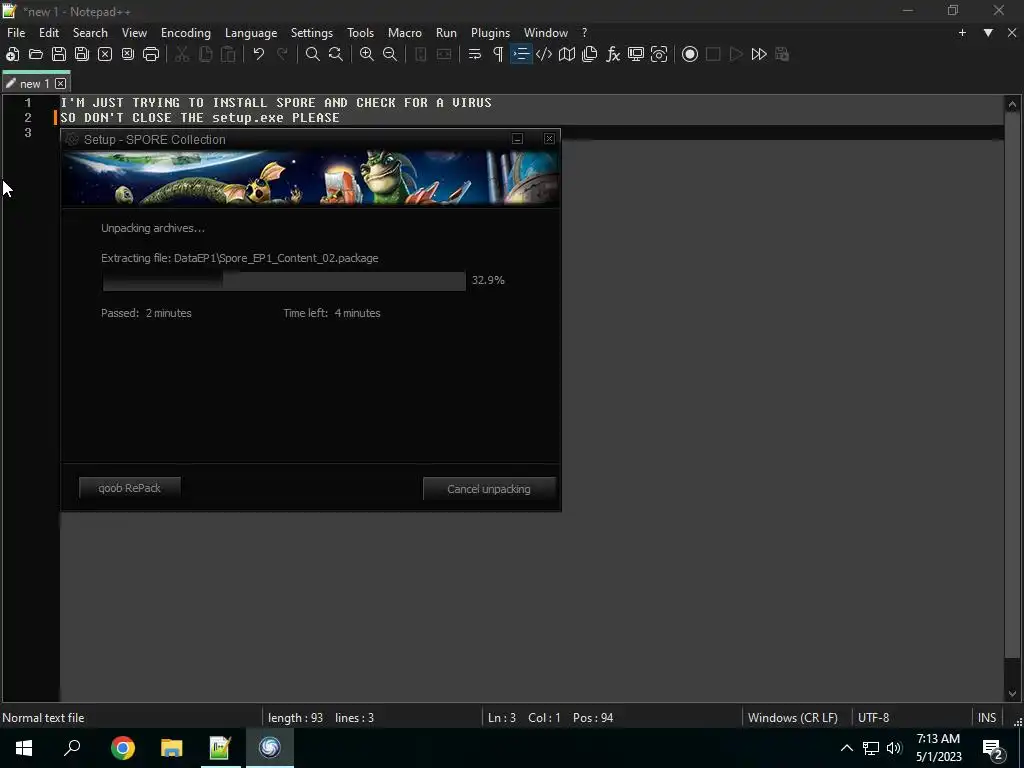Click 'Normal text file' in status bar
Image resolution: width=1024 pixels, height=768 pixels.
pyautogui.click(x=43, y=718)
